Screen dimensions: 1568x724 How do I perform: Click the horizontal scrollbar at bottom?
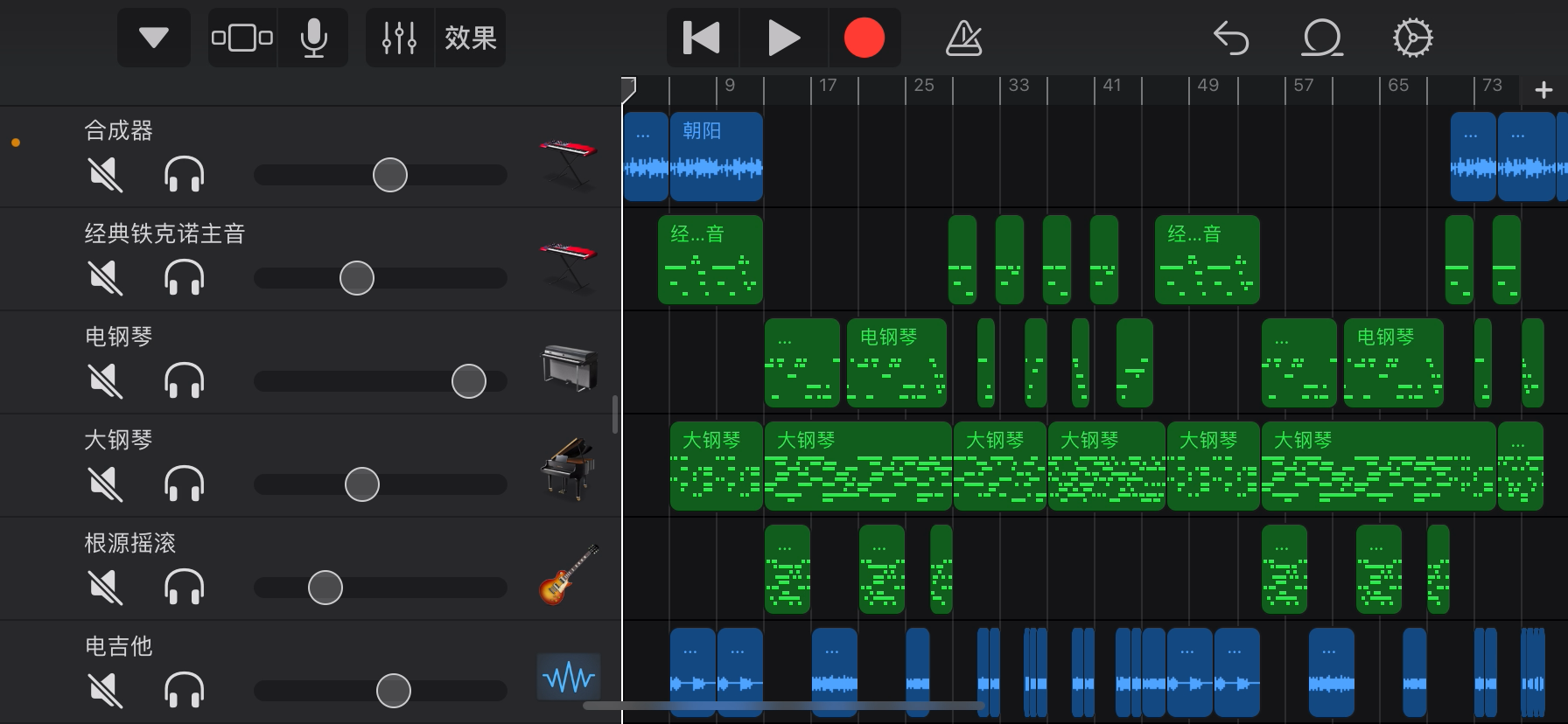click(x=784, y=705)
